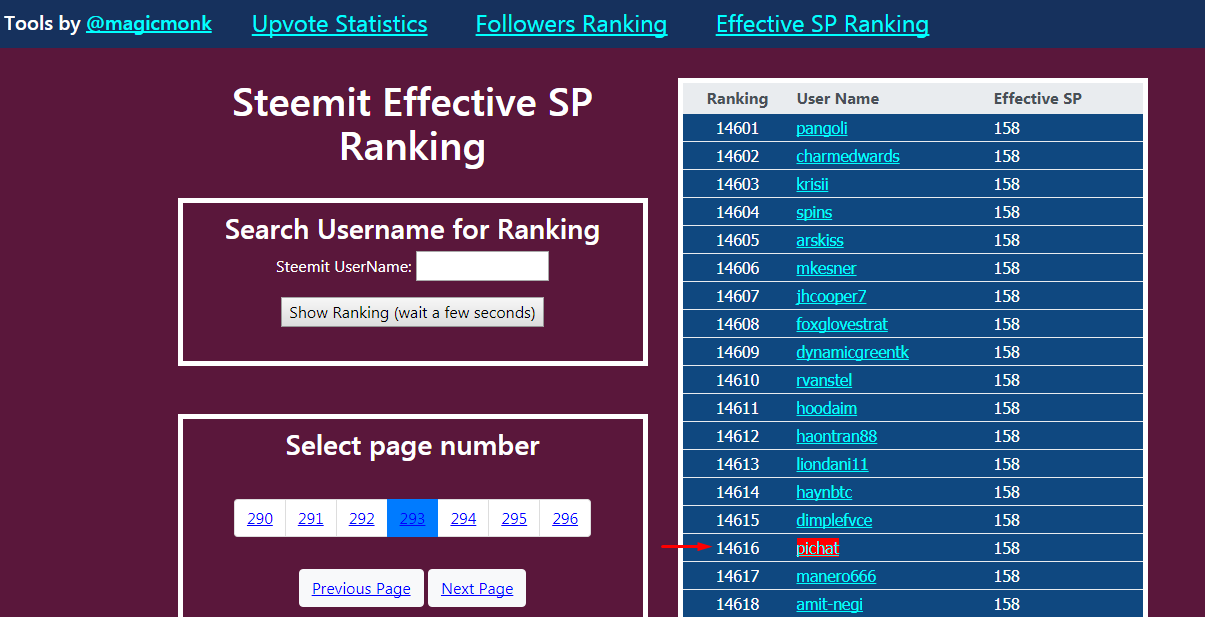The width and height of the screenshot is (1205, 617).
Task: Click the 158 value in amit-negi's row
Action: coord(1007,604)
